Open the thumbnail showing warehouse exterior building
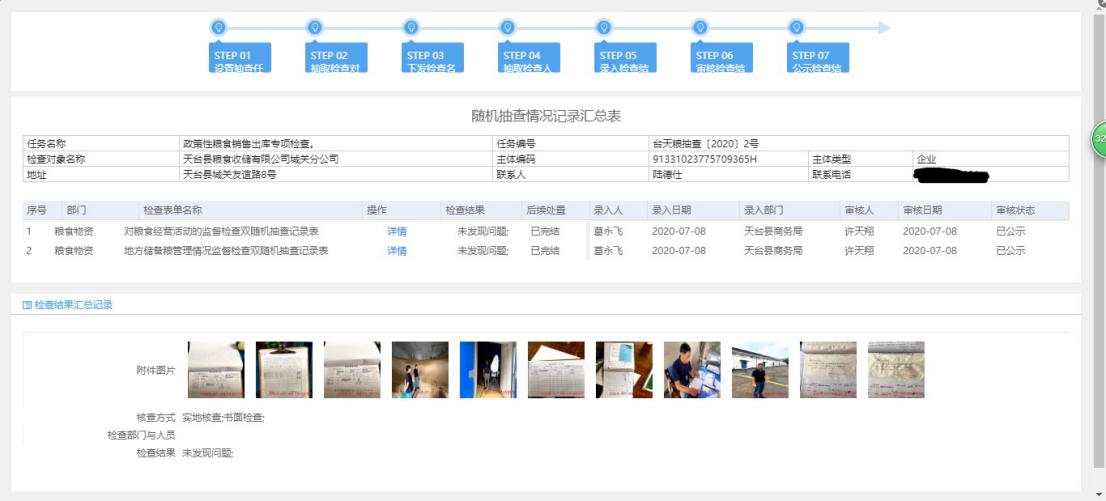1106x501 pixels. [760, 370]
